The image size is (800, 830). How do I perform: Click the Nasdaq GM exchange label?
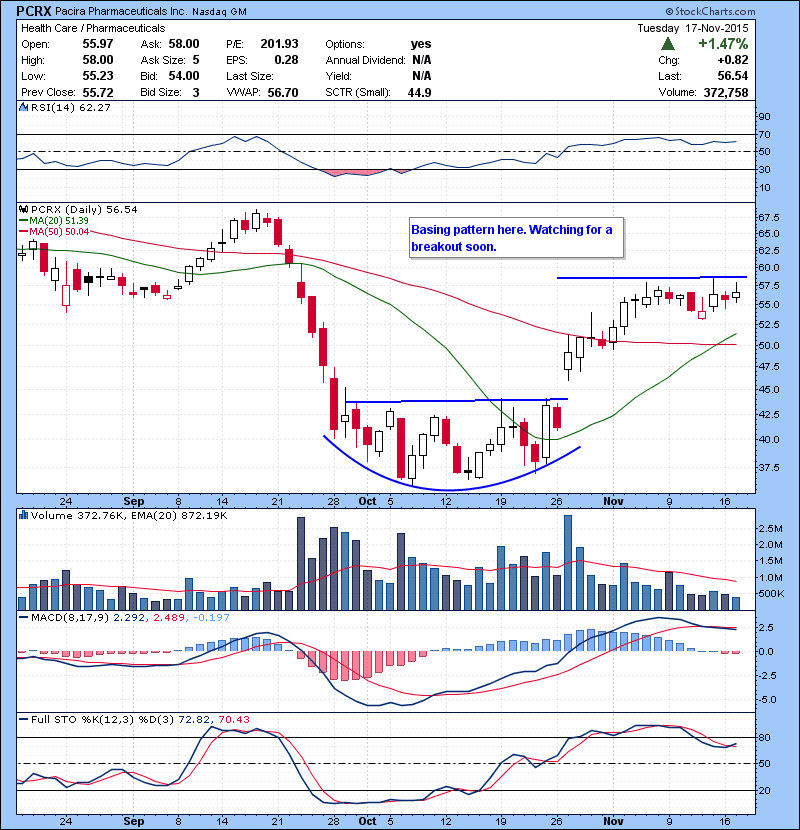(219, 12)
